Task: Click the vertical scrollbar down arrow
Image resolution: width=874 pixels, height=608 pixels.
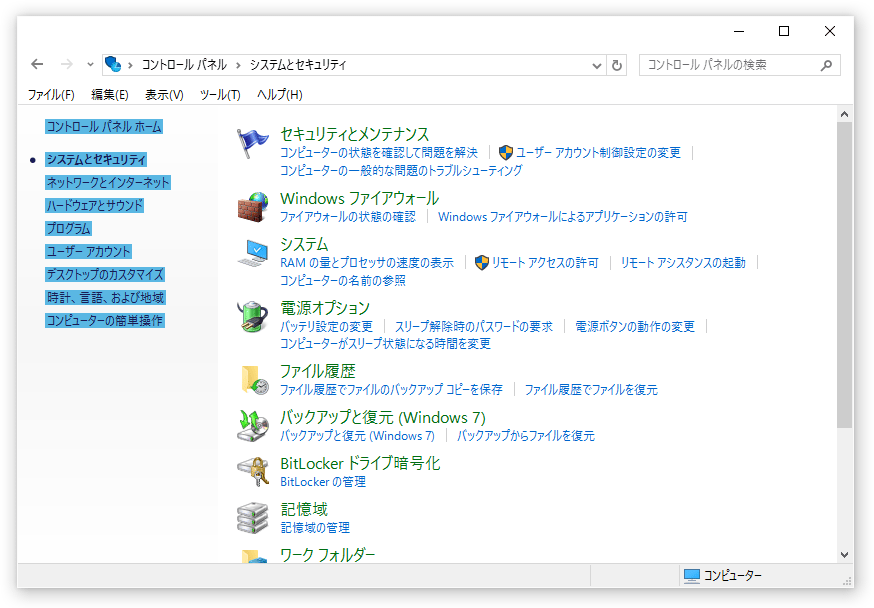Action: (x=844, y=555)
